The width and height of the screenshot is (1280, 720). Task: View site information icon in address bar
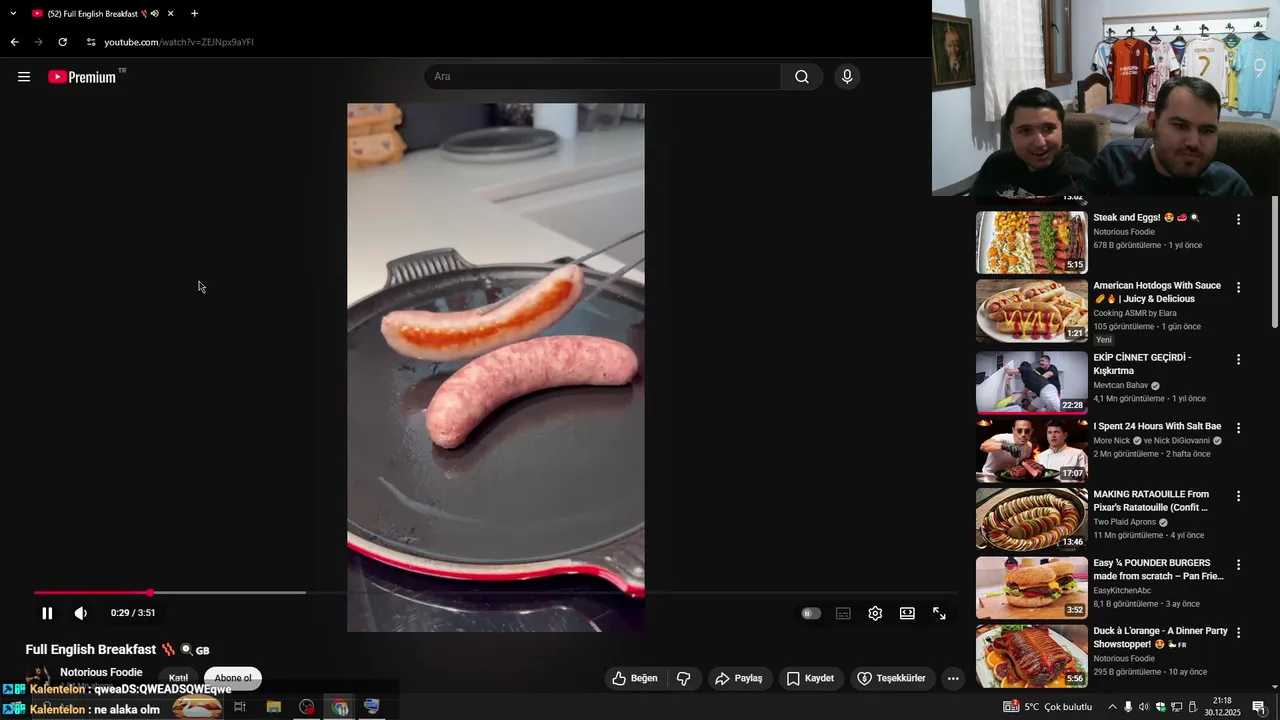click(x=91, y=42)
